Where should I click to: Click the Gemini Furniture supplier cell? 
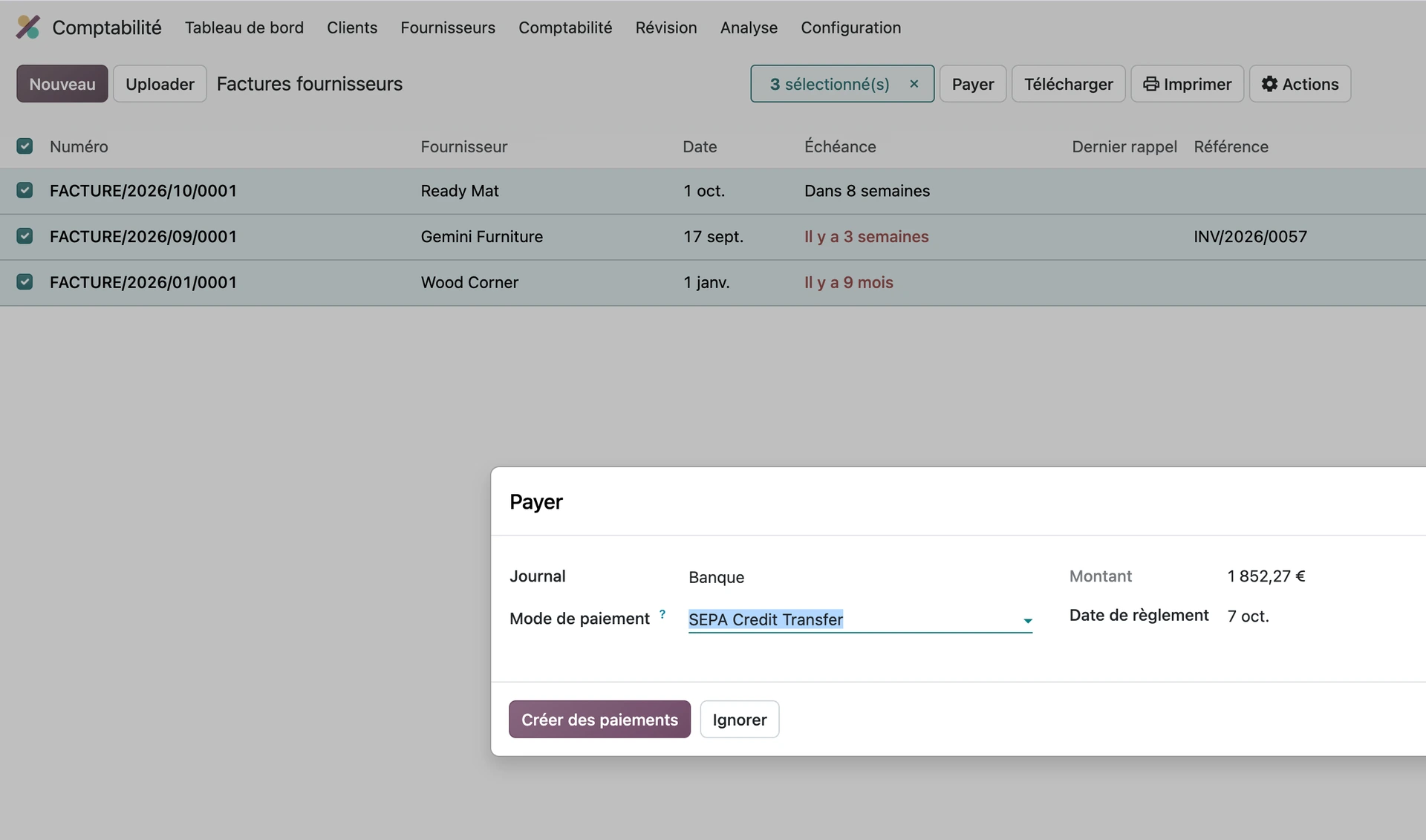(481, 236)
